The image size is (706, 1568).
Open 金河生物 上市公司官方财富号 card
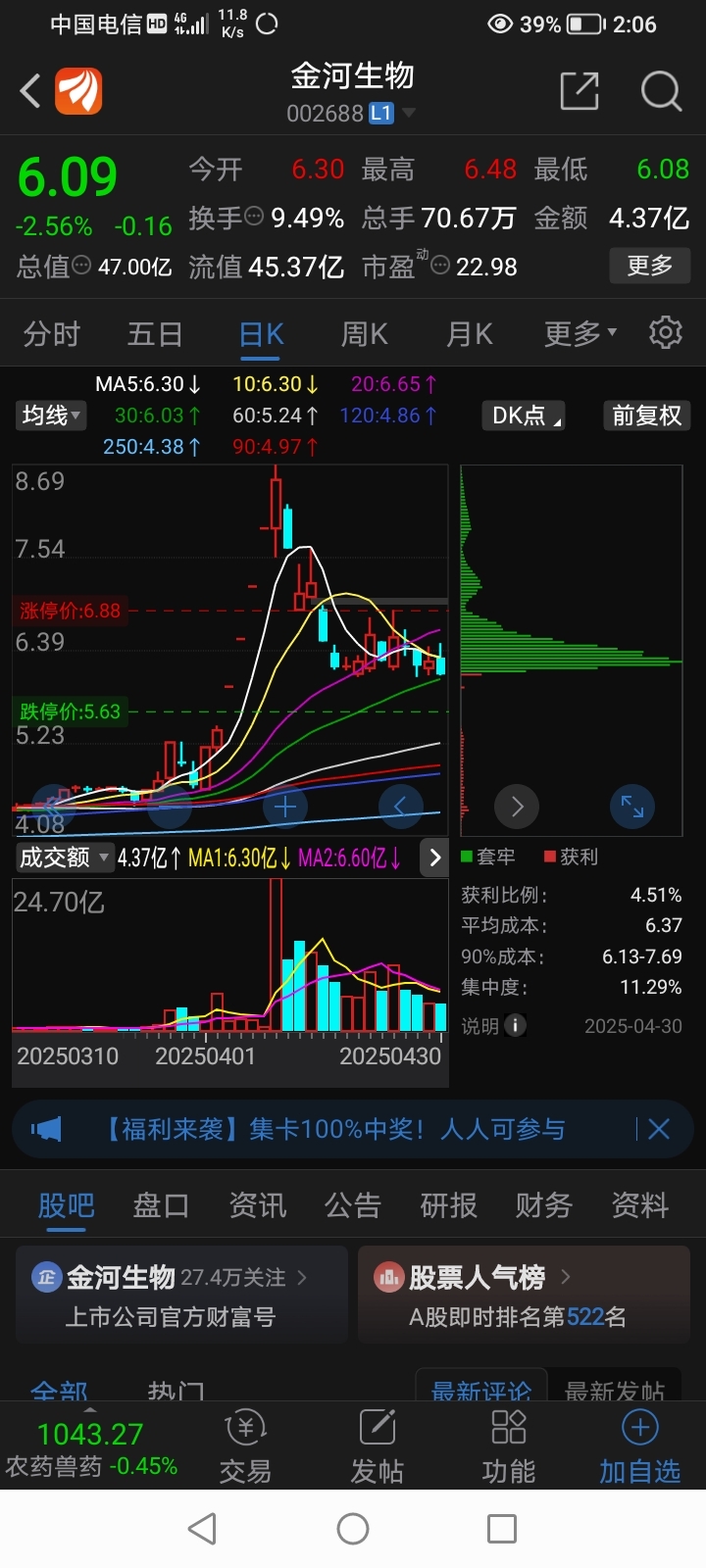pos(182,1296)
